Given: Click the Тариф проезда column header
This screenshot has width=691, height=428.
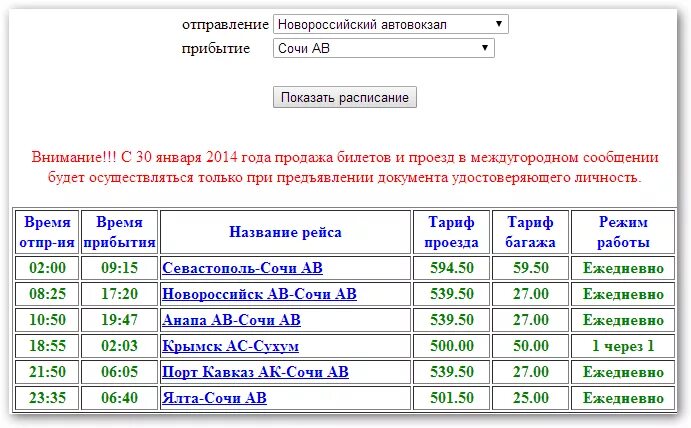Looking at the screenshot, I should coord(451,232).
